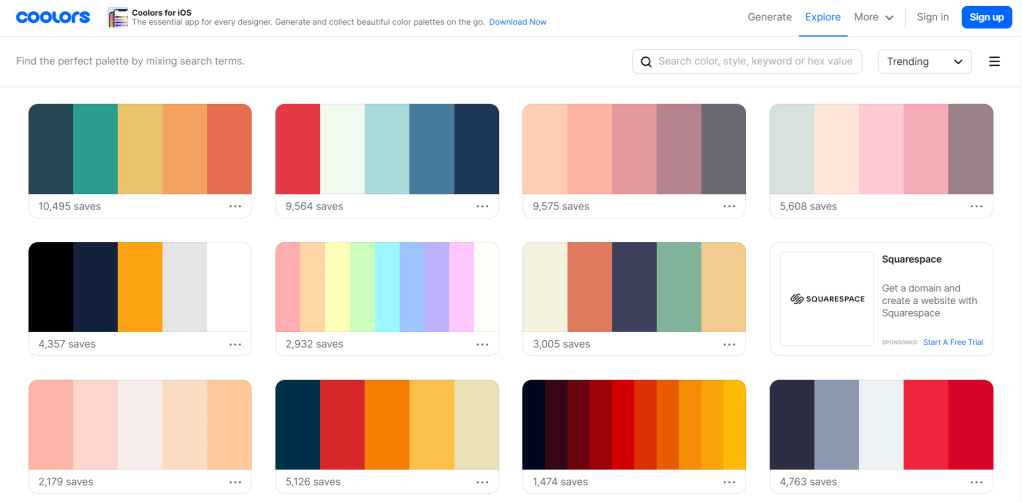The image size is (1022, 503).
Task: Open the Generate page
Action: (770, 17)
